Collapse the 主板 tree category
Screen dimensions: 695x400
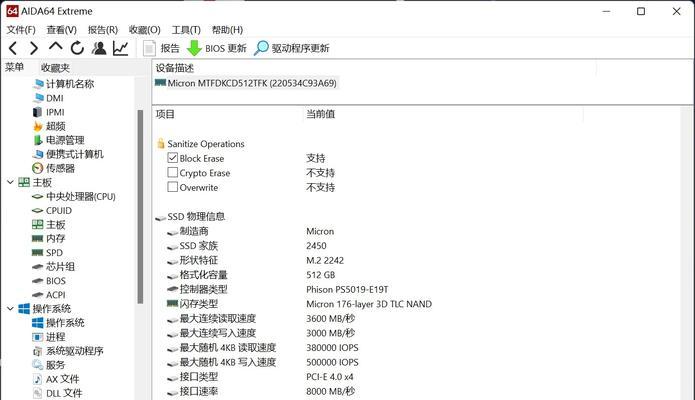[10, 182]
